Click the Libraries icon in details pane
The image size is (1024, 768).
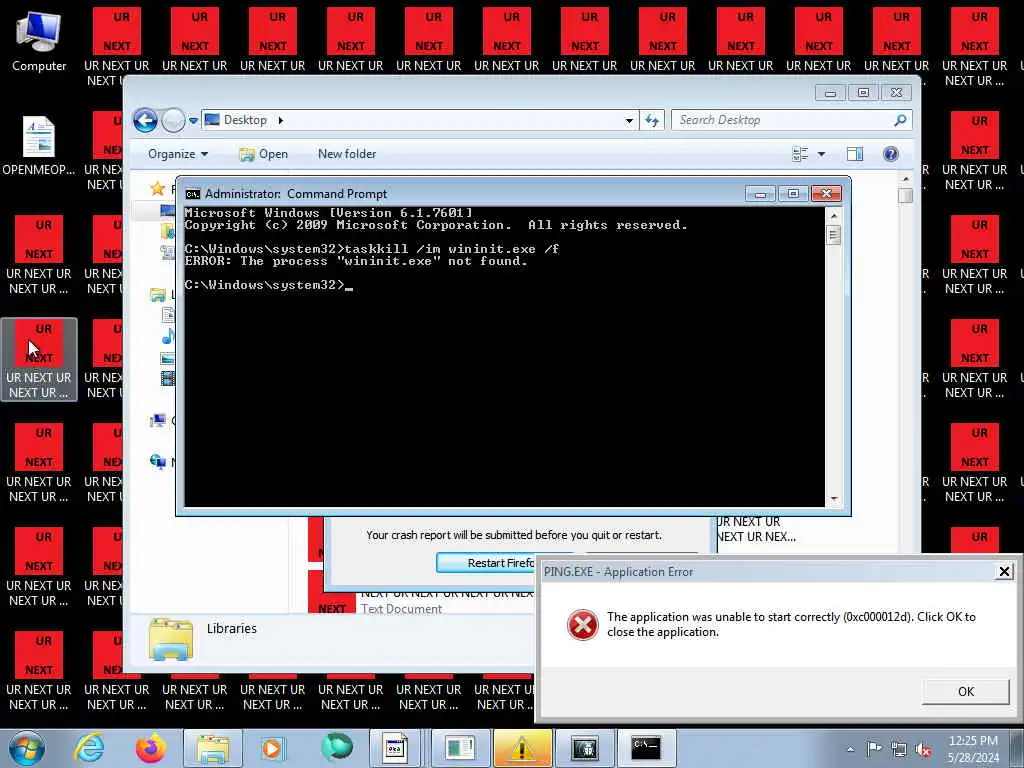pyautogui.click(x=171, y=639)
